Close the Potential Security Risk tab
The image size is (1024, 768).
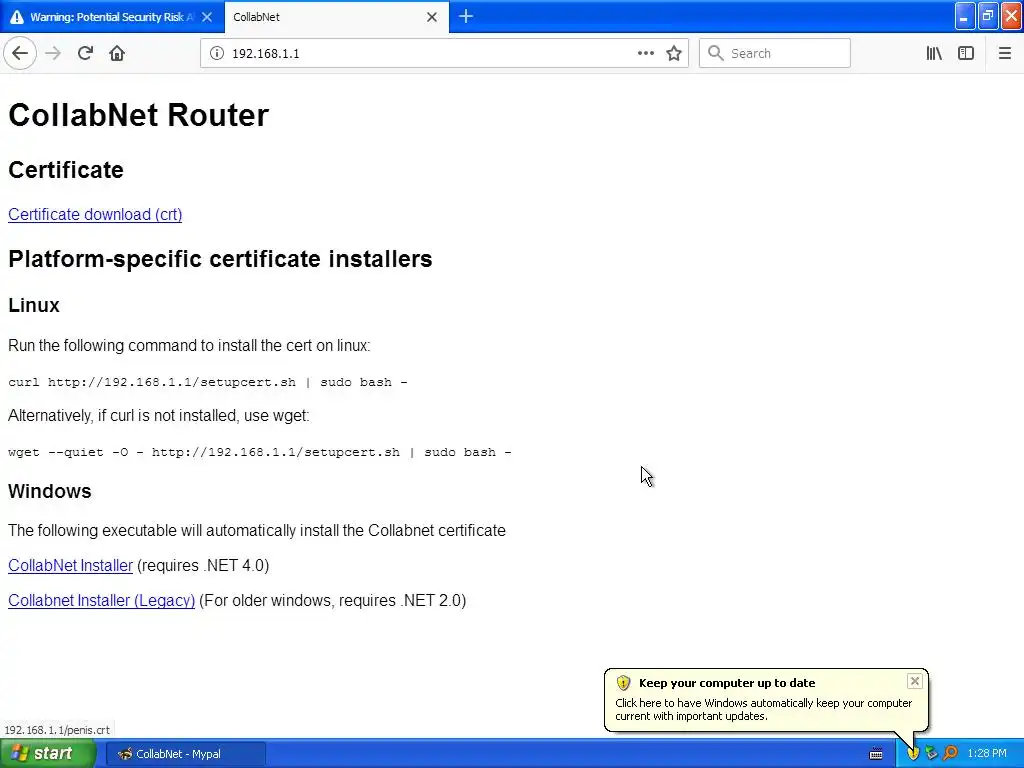(207, 17)
